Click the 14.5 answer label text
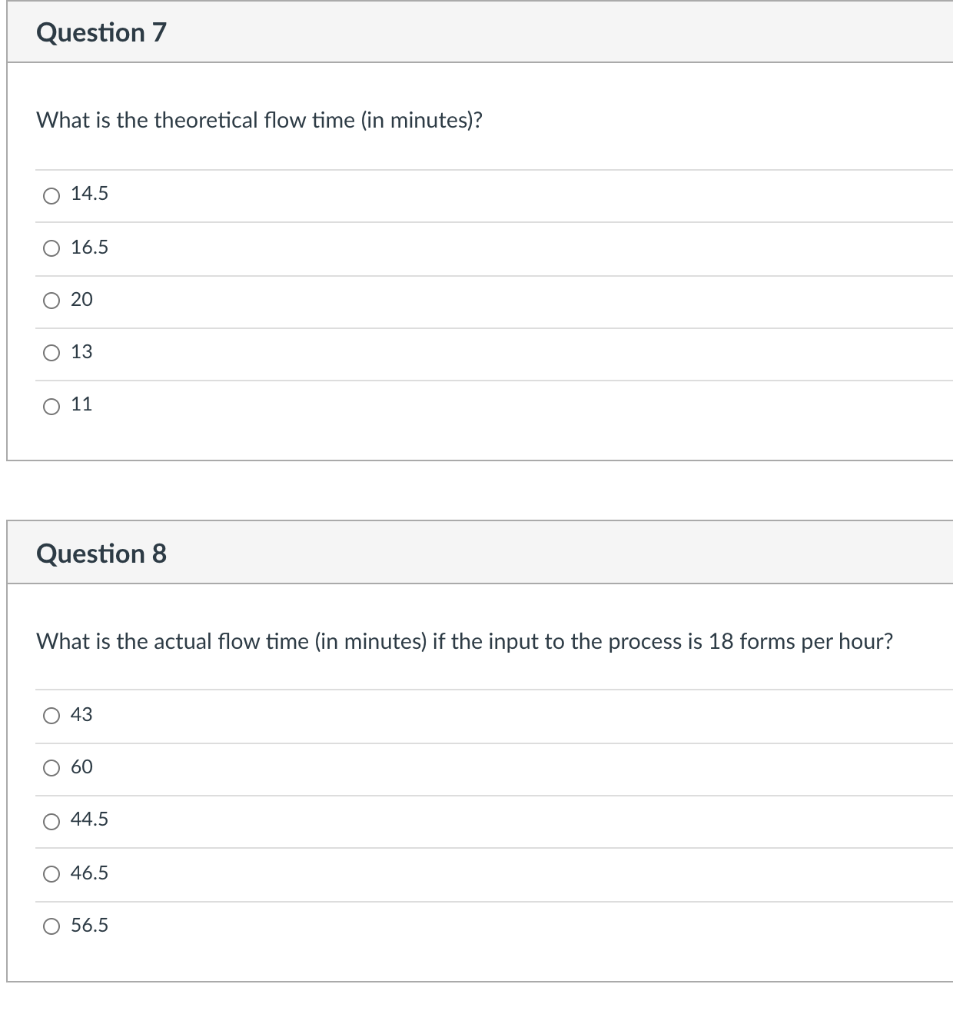Screen dimensions: 953x1024 pos(88,194)
